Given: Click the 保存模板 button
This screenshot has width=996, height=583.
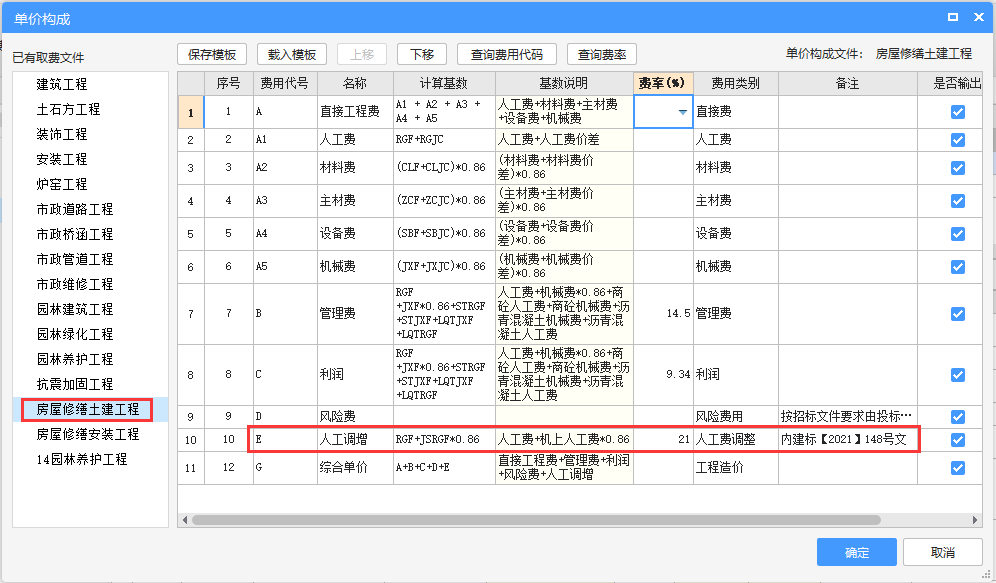Looking at the screenshot, I should 212,55.
